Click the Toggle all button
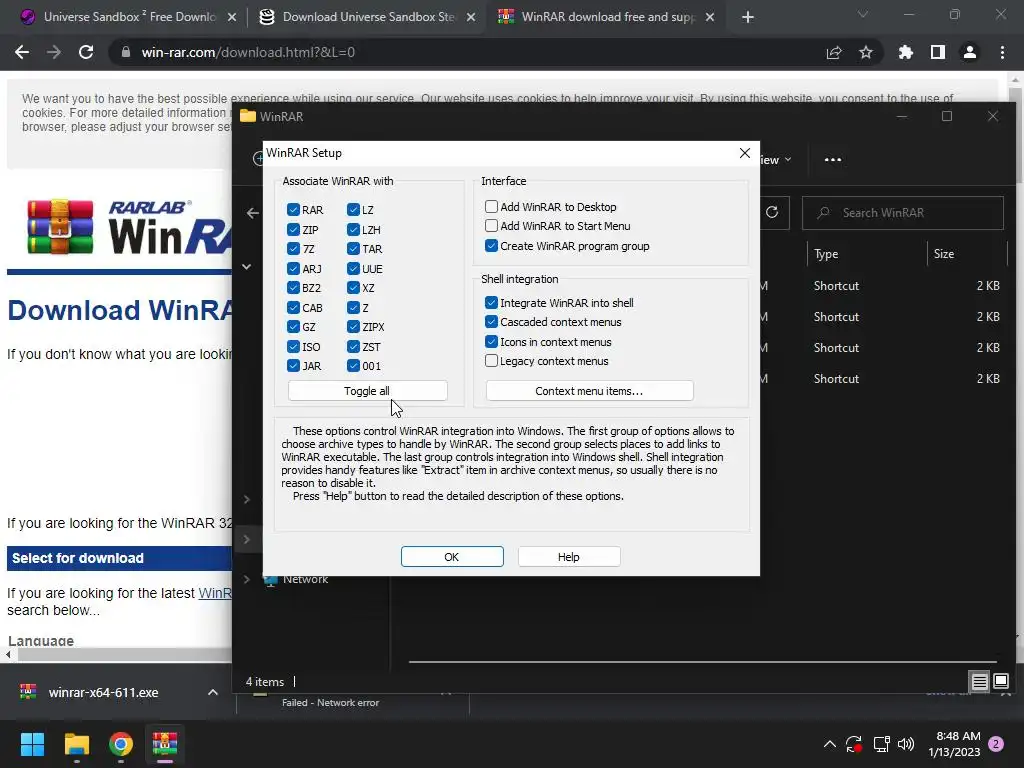This screenshot has width=1024, height=768. coord(367,391)
